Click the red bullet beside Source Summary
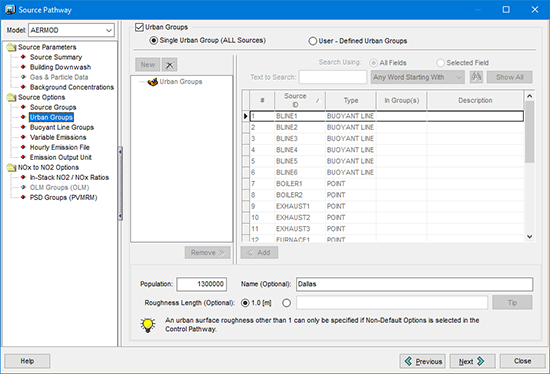The image size is (550, 374). [x=23, y=57]
